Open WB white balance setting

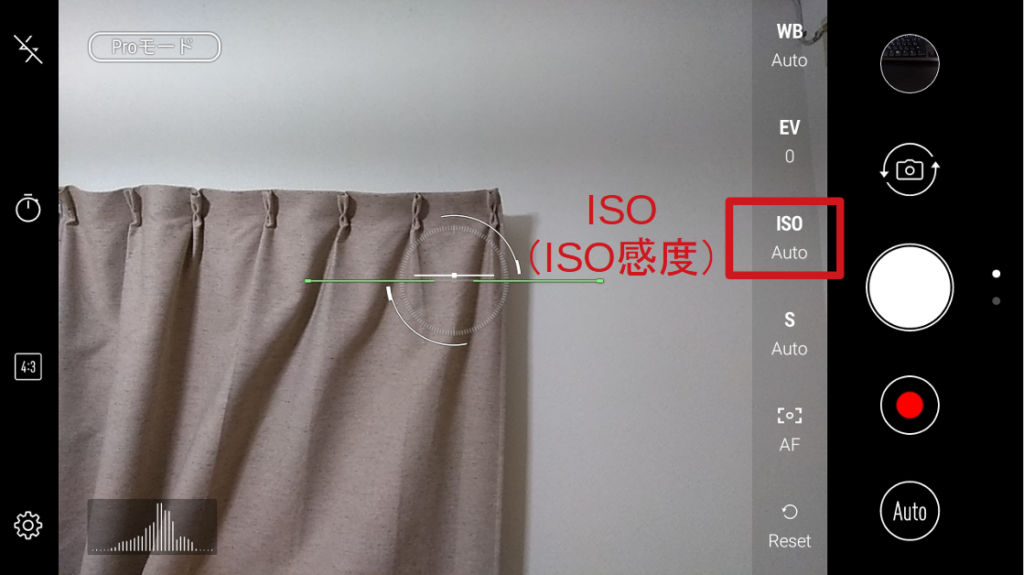pyautogui.click(x=789, y=46)
